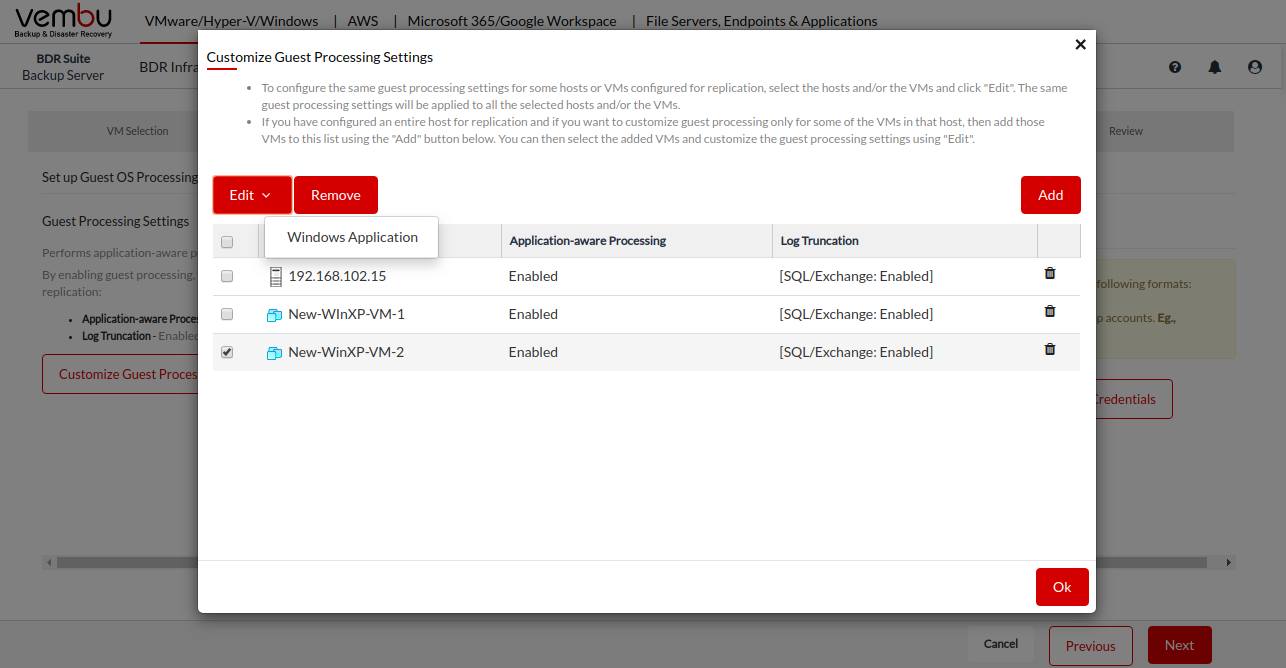Confirm with the Ok button
Viewport: 1286px width, 668px height.
pyautogui.click(x=1062, y=587)
